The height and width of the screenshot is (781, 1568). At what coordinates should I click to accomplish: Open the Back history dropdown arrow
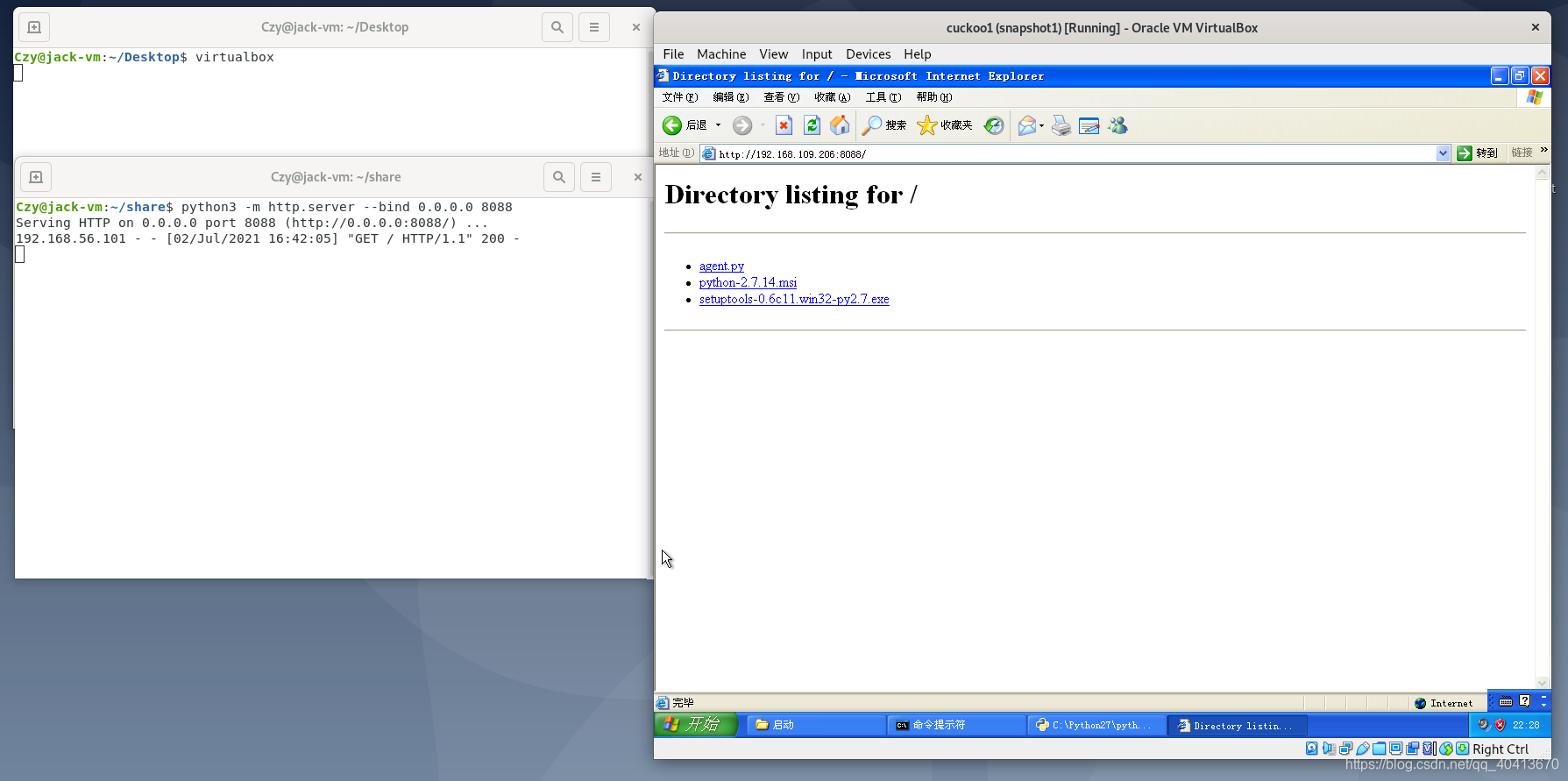pos(718,125)
